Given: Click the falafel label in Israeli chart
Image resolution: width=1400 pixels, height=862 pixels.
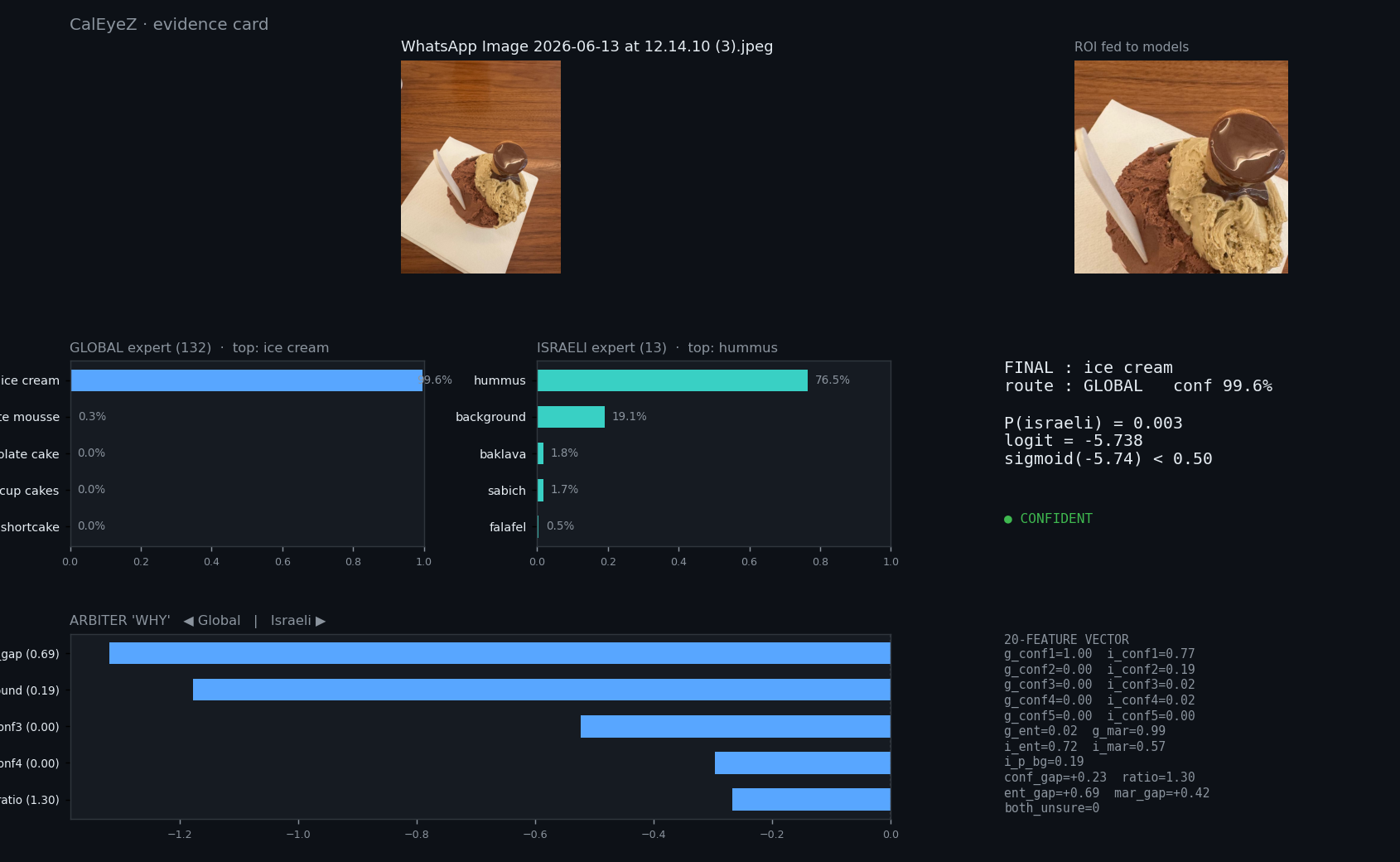Looking at the screenshot, I should 508,527.
